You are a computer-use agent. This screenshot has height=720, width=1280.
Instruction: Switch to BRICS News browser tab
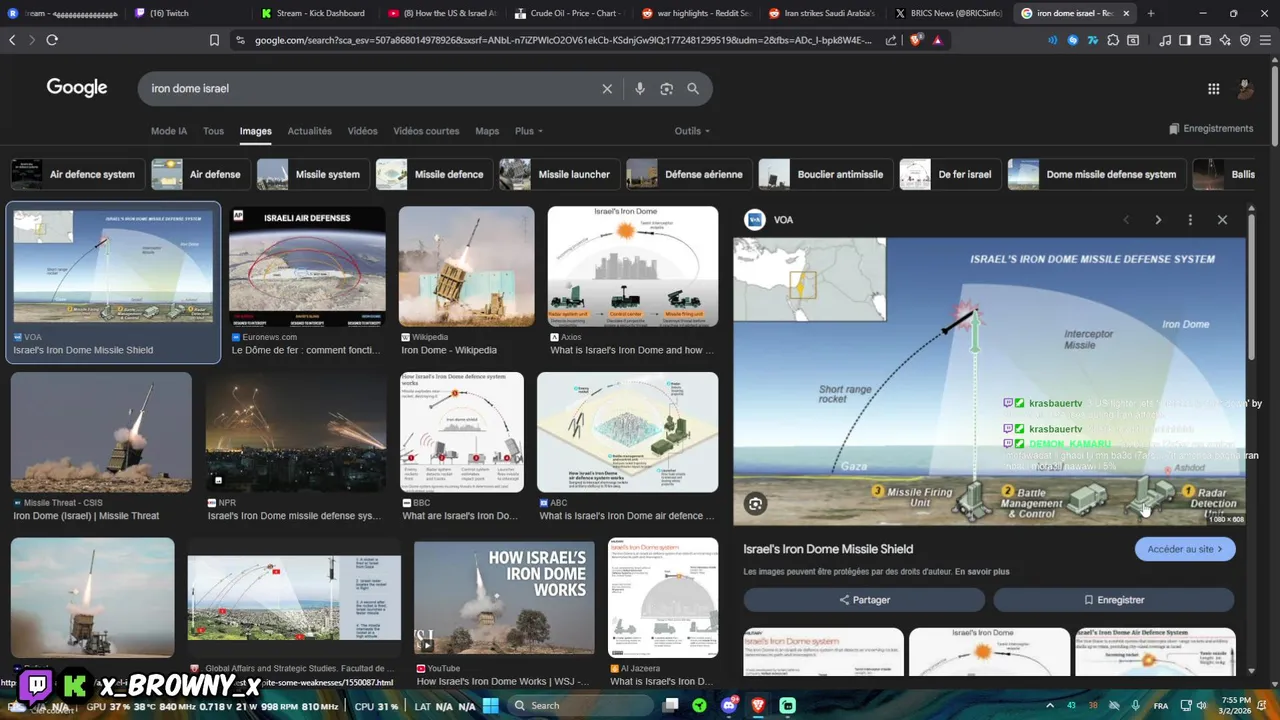pyautogui.click(x=949, y=13)
